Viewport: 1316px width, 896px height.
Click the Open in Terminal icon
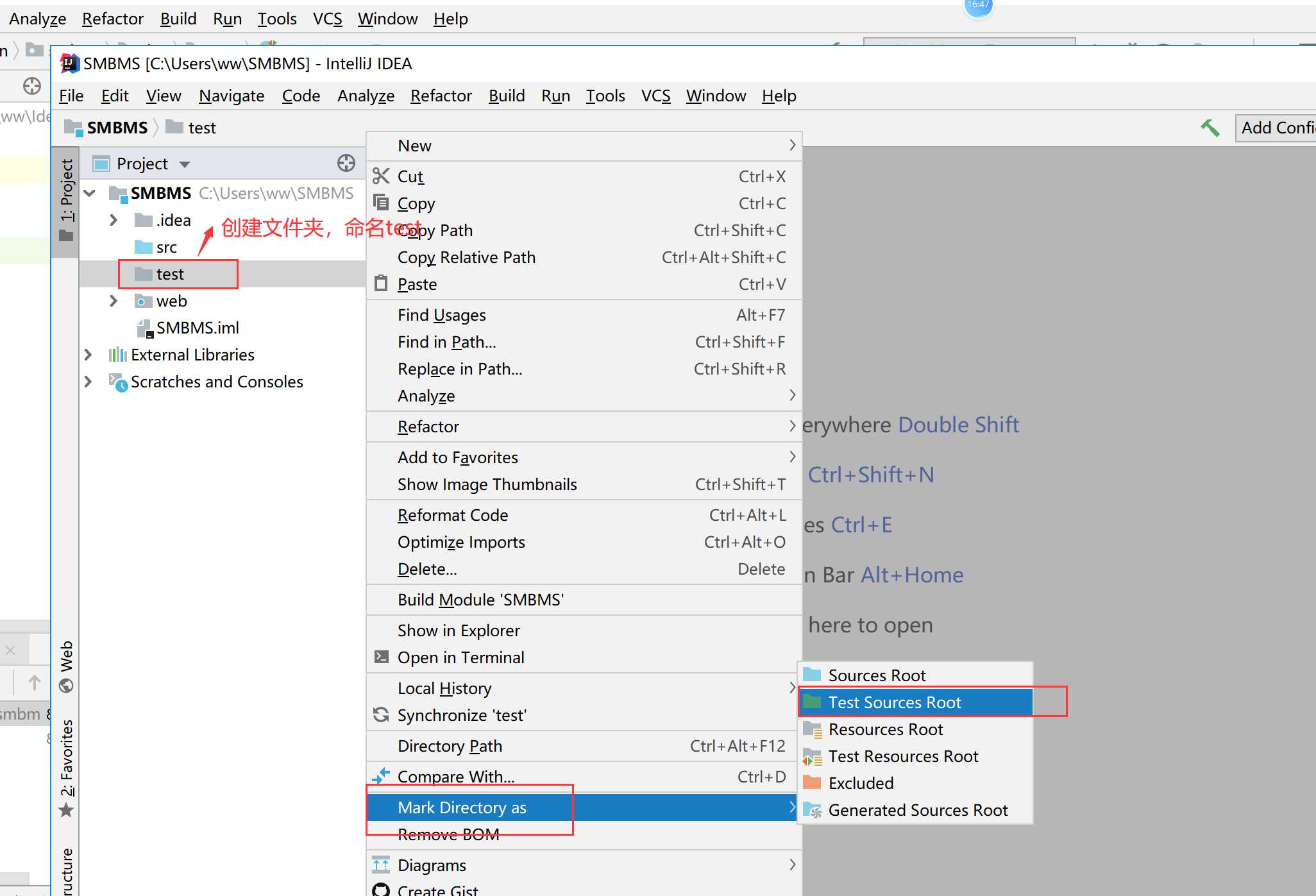(381, 657)
